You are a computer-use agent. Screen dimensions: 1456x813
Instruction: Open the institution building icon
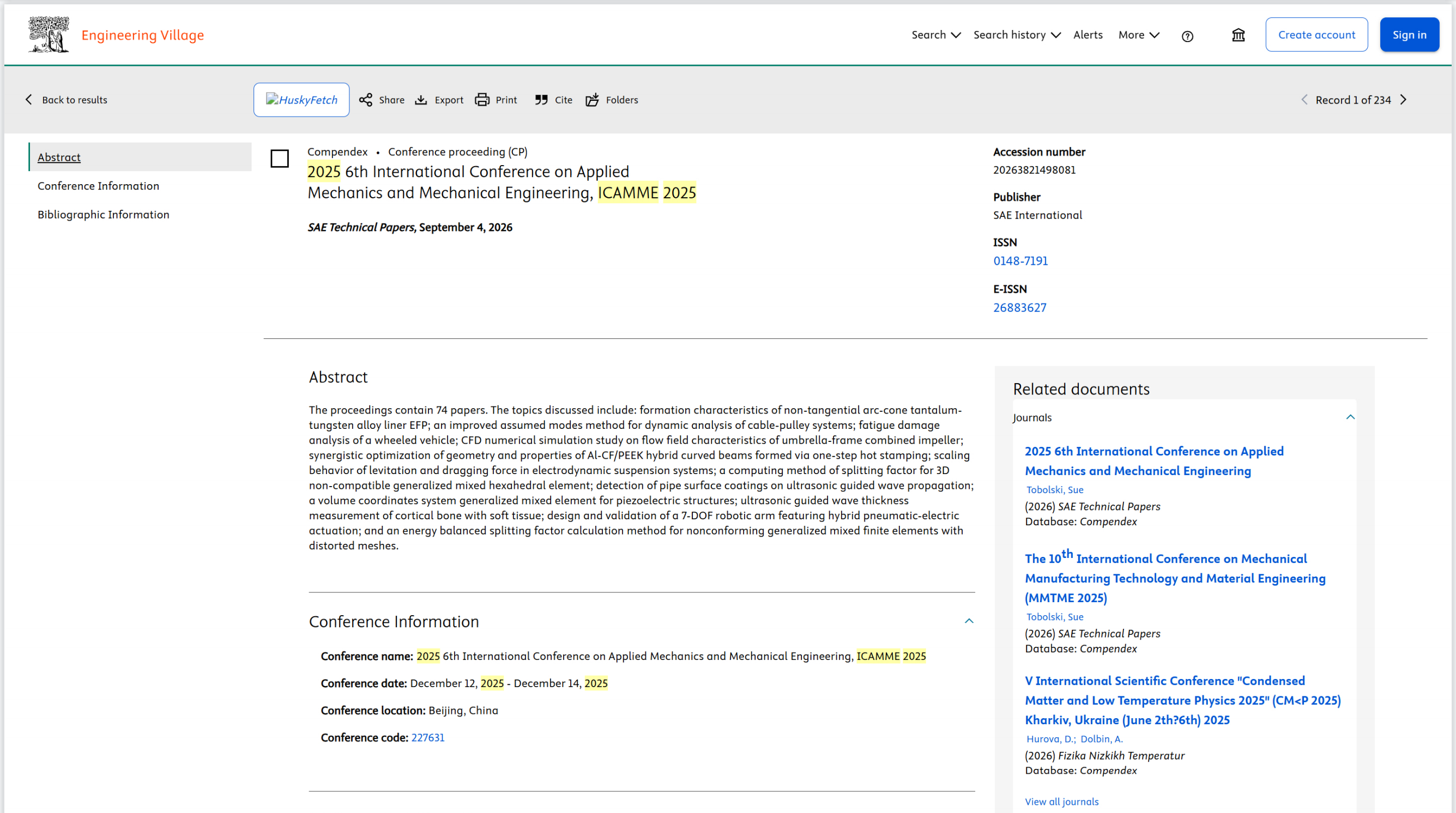click(x=1238, y=35)
